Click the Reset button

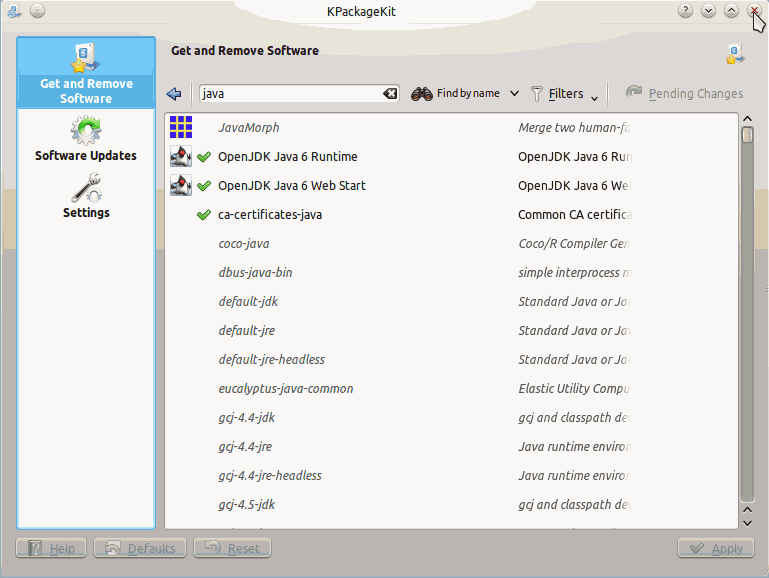point(232,548)
